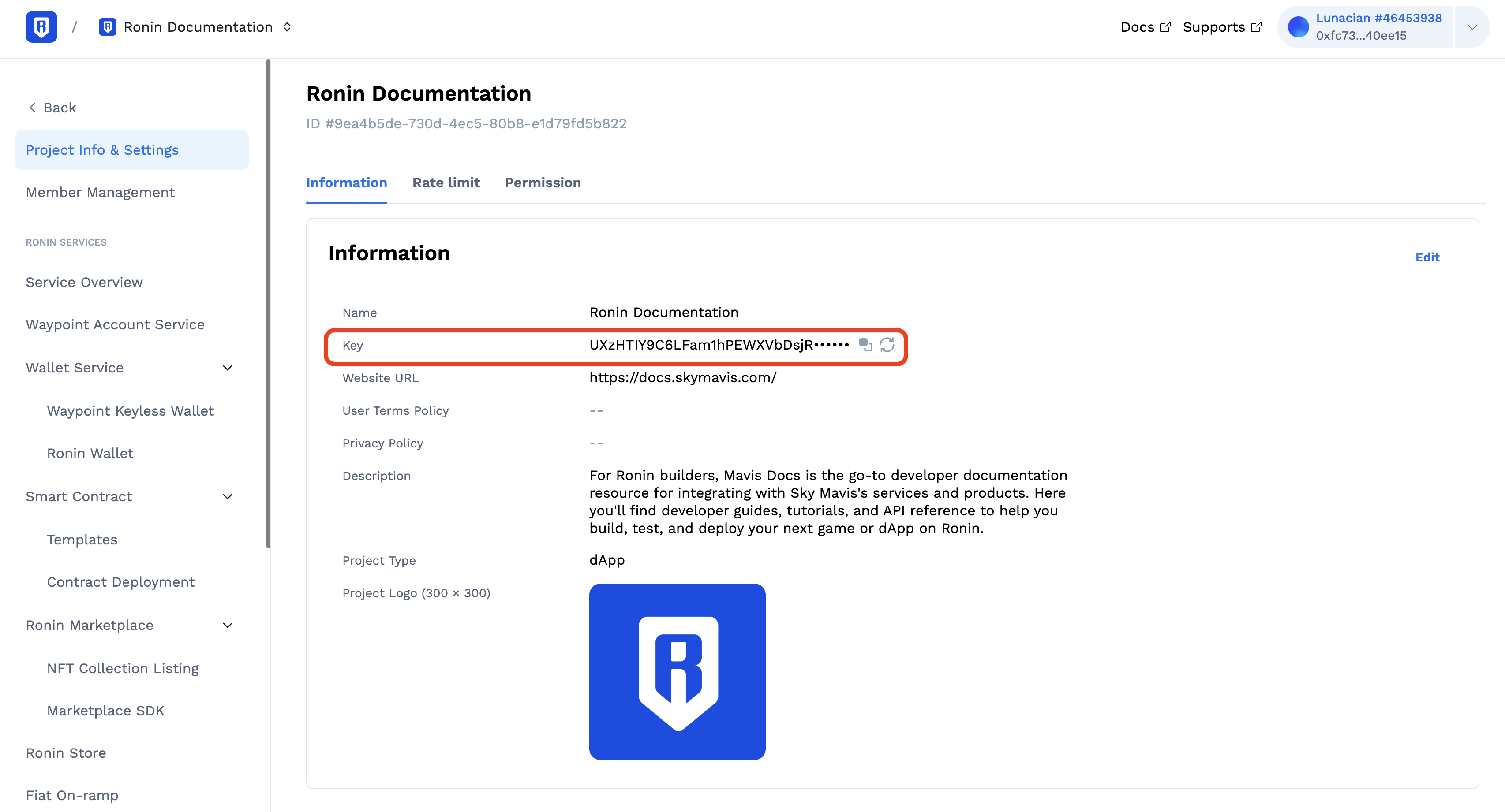Open the Docs external link
Viewport: 1505px width, 812px height.
pos(1145,27)
